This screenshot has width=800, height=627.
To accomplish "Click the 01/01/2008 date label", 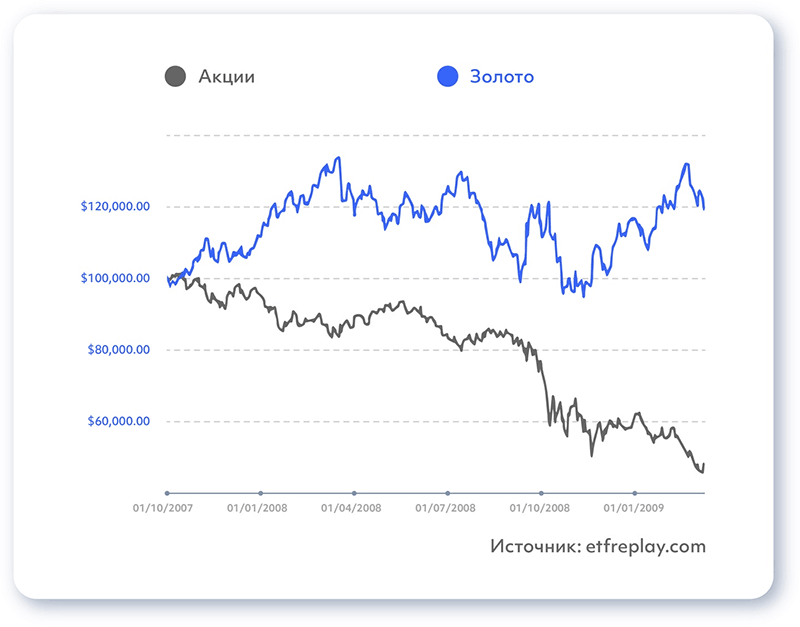I will (x=259, y=508).
